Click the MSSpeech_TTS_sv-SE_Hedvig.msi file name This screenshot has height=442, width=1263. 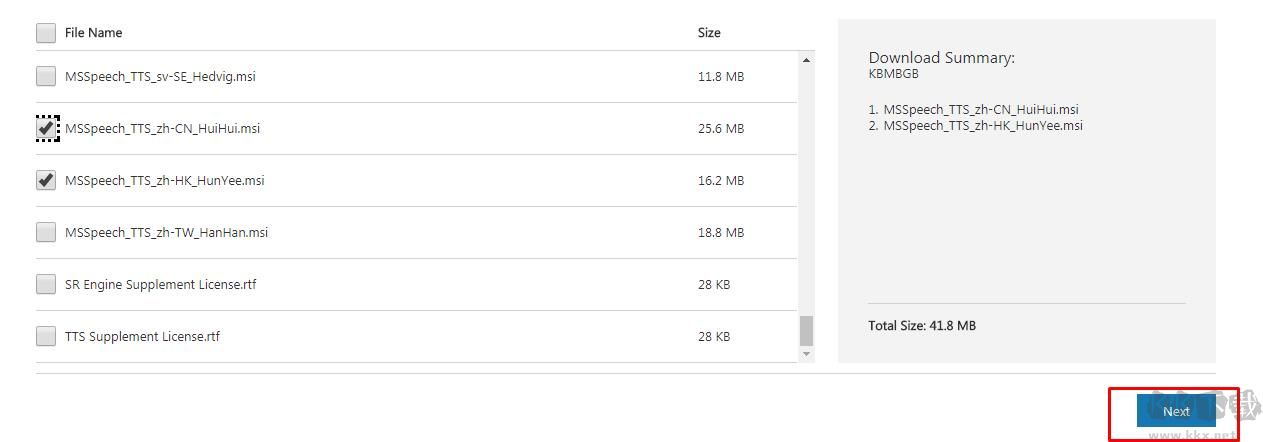(x=160, y=77)
